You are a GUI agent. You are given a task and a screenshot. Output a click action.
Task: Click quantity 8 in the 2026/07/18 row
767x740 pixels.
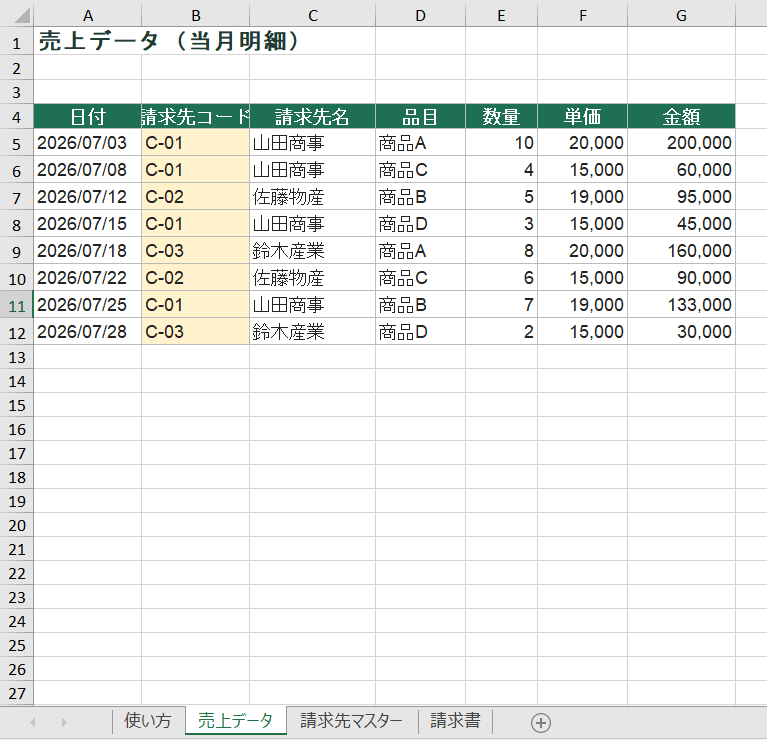click(501, 250)
